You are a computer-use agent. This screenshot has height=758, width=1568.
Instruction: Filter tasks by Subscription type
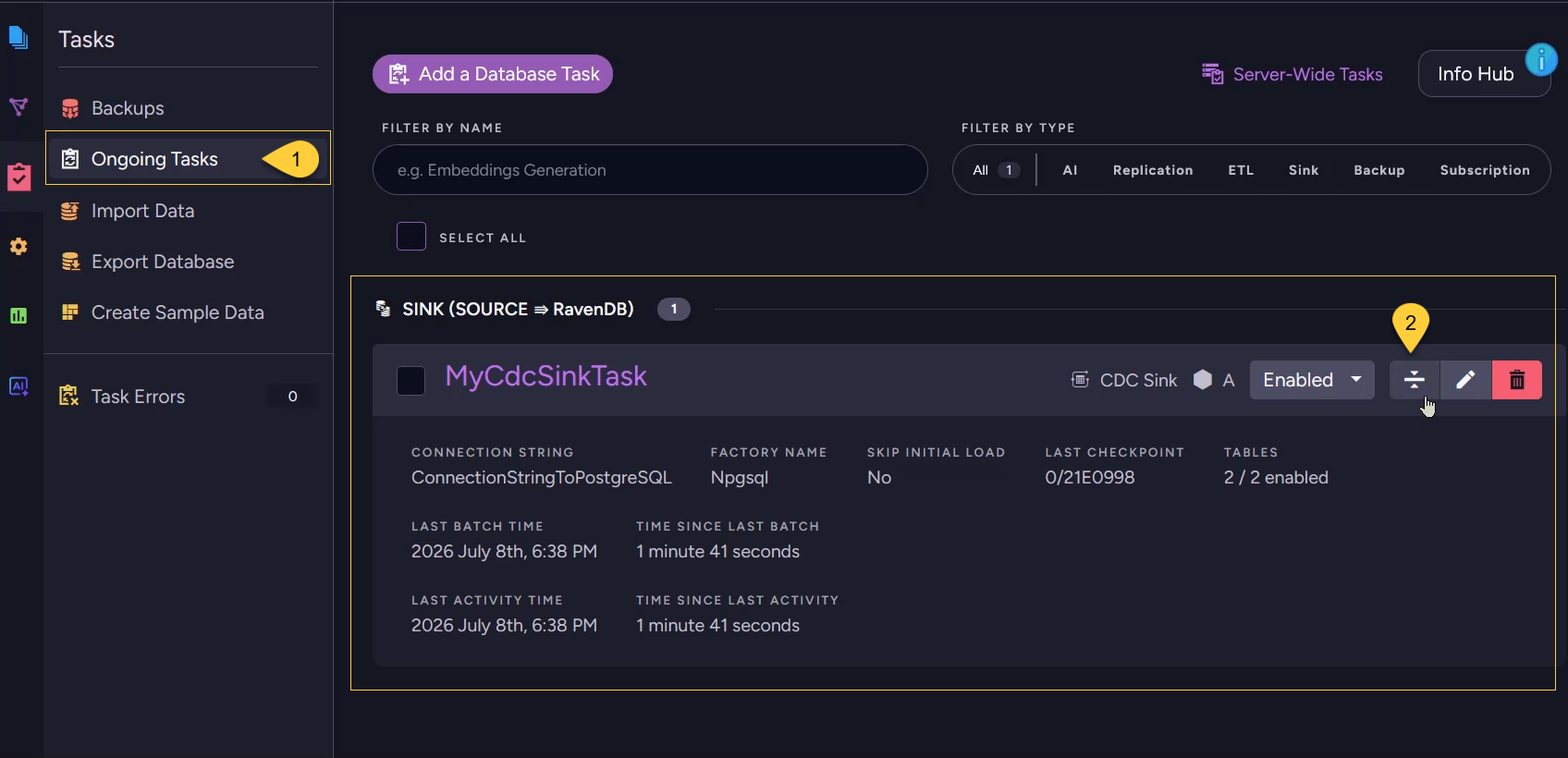[1485, 170]
